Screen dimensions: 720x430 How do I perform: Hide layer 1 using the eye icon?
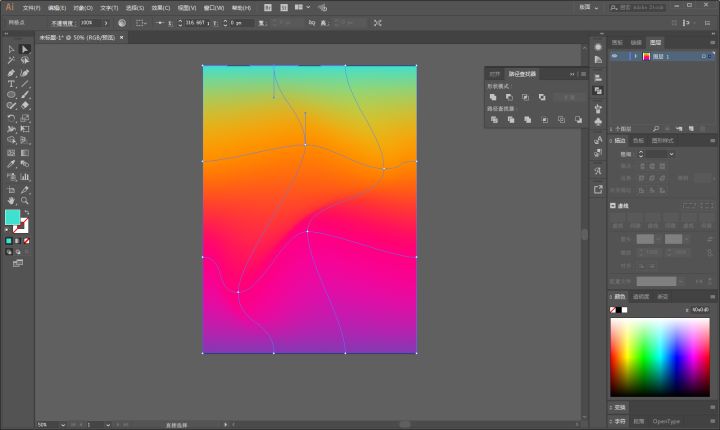tap(614, 57)
